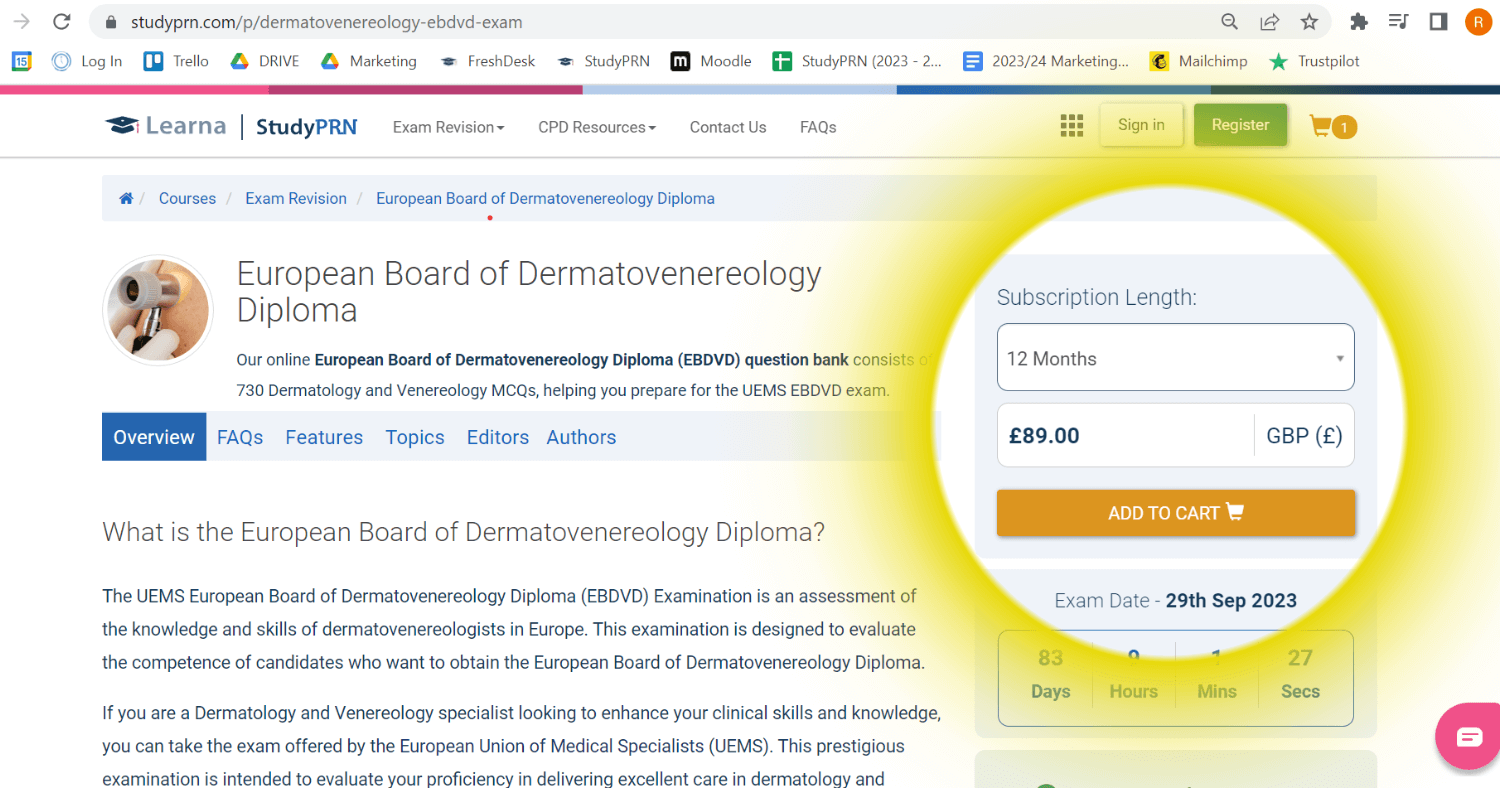Toggle the browser side panel icon
The width and height of the screenshot is (1500, 788).
pos(1438,22)
